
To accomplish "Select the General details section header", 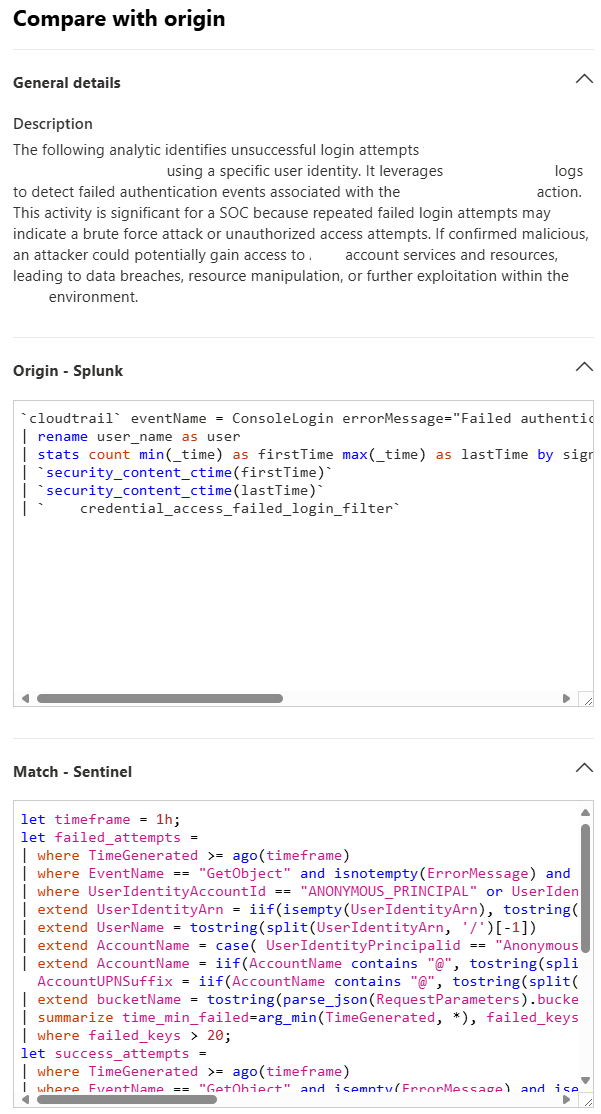I will coord(66,82).
